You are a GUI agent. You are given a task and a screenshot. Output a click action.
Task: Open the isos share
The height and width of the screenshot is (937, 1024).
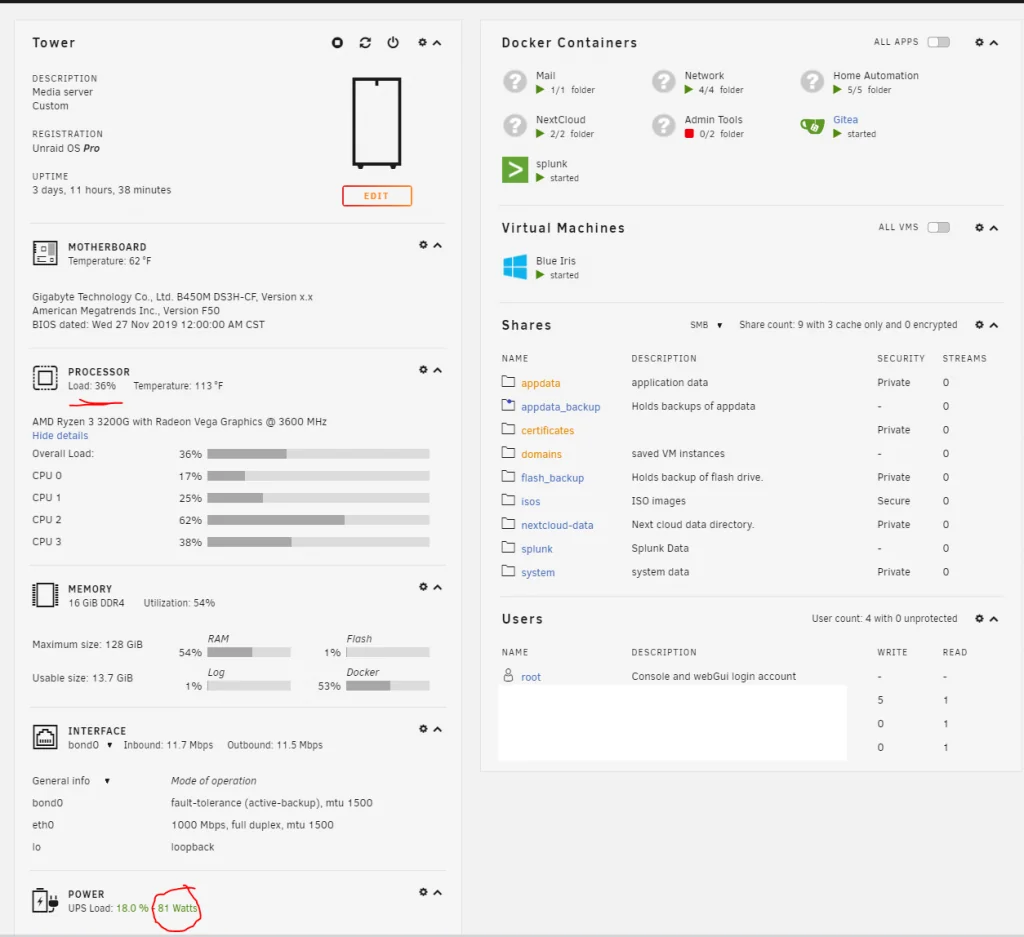530,501
